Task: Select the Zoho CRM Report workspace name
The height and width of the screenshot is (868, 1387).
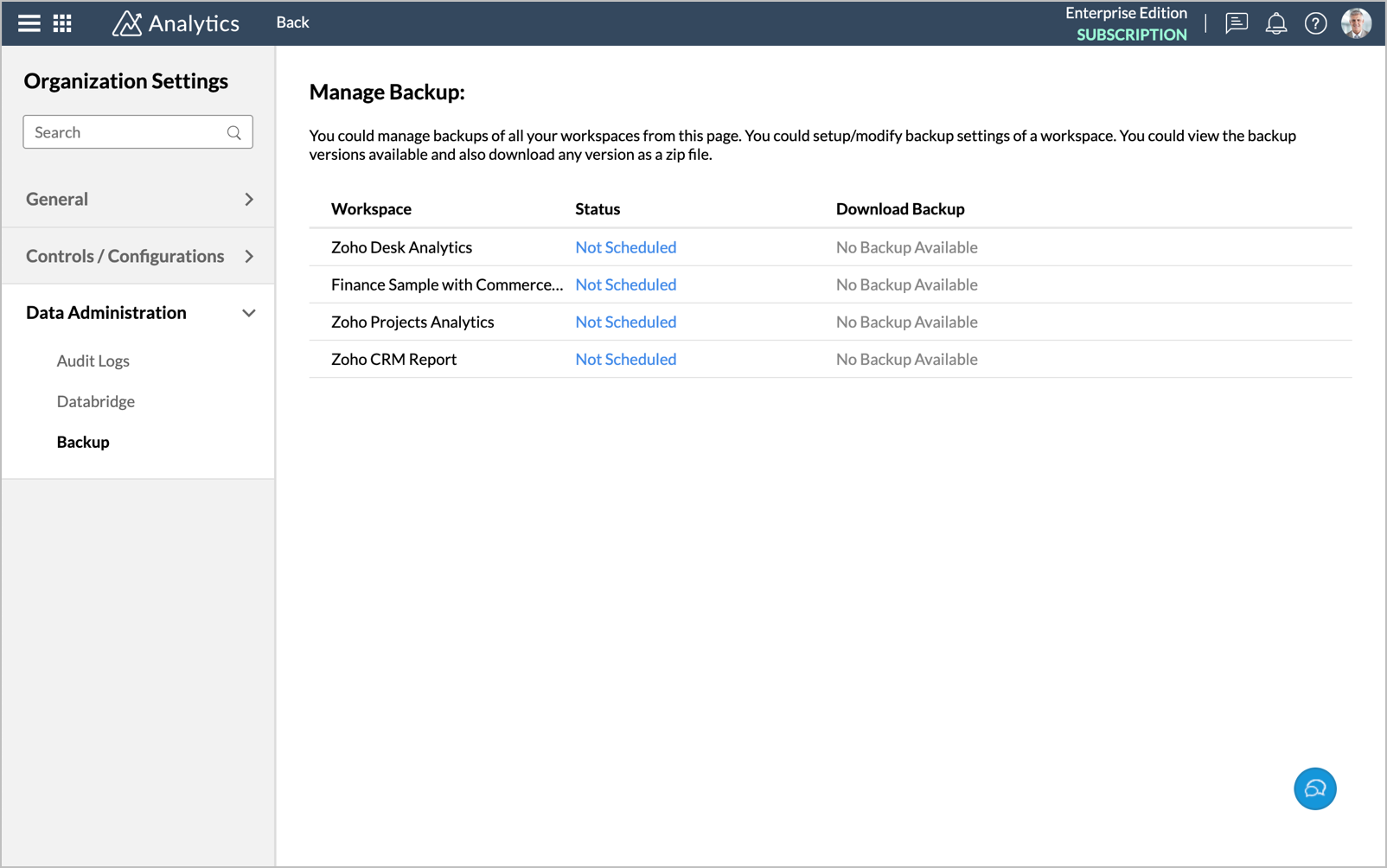Action: (394, 359)
